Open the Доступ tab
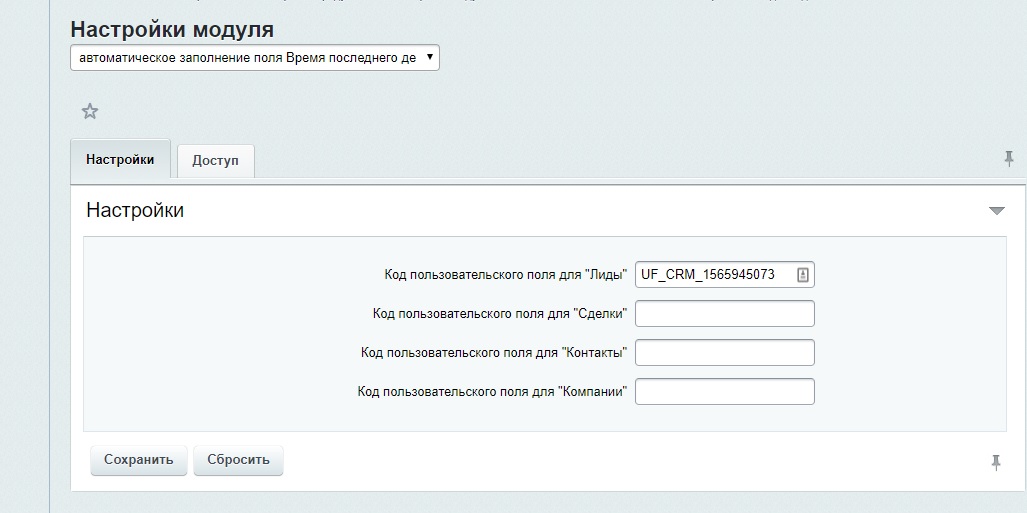The width and height of the screenshot is (1027, 513). (215, 161)
